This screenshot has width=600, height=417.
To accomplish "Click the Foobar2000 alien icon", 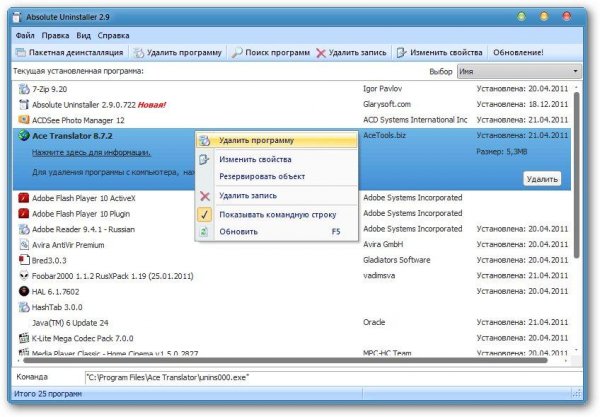I will point(24,276).
